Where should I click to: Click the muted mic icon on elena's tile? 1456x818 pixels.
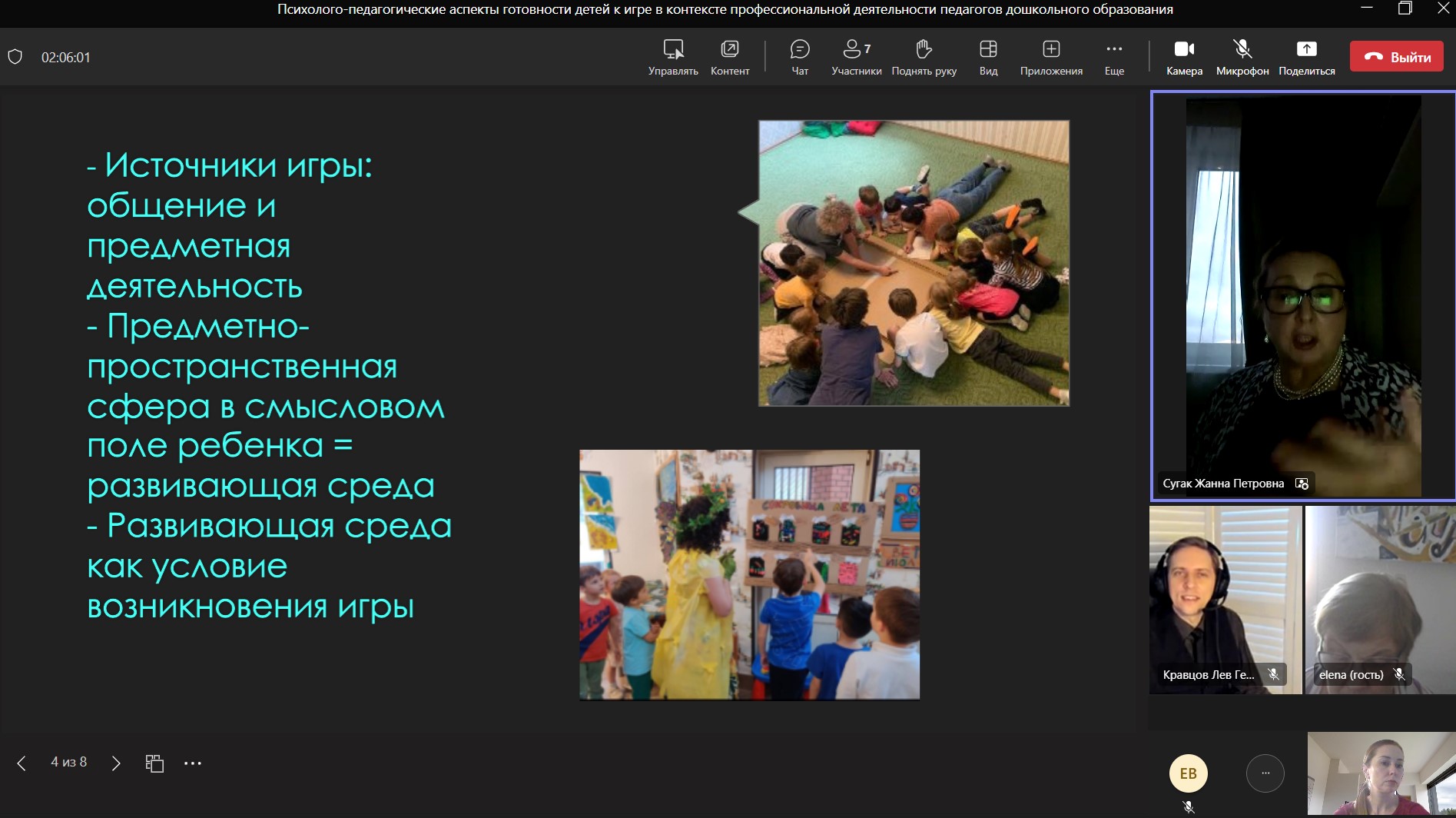pyautogui.click(x=1400, y=674)
